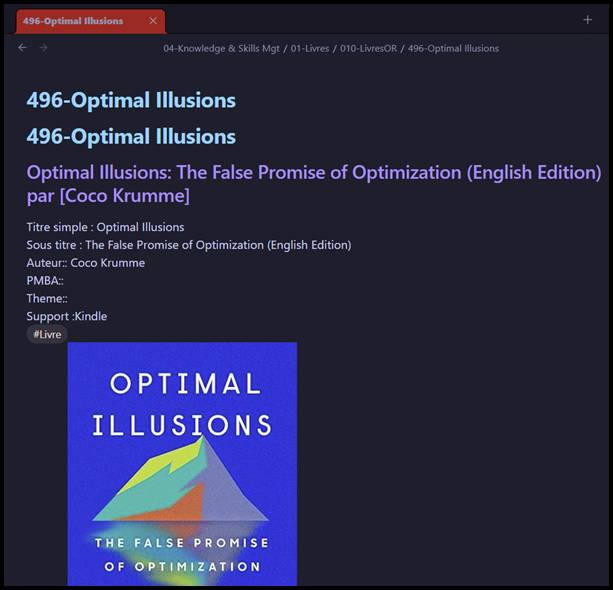The height and width of the screenshot is (590, 613).
Task: Navigate forward with the right arrow
Action: [43, 48]
